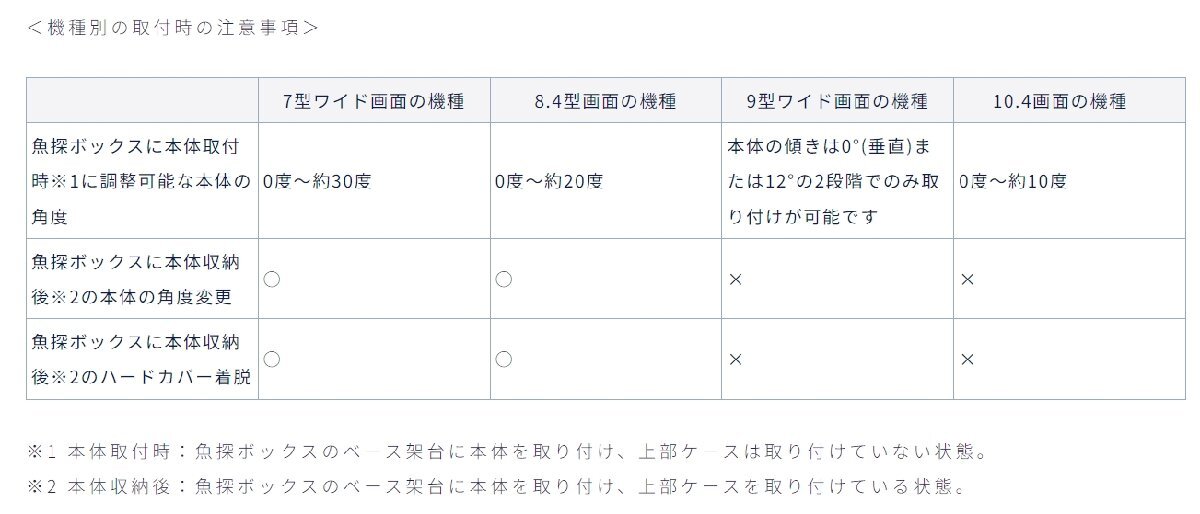Viewport: 1200px width, 514px height.
Task: Click the 8.4型画面の機種 column header
Action: click(x=606, y=101)
